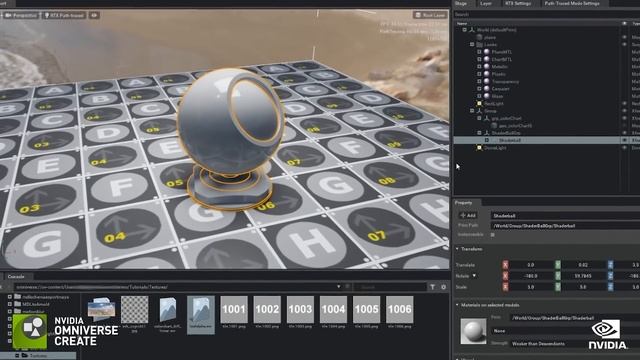The height and width of the screenshot is (360, 640).
Task: Select the Property tab
Action: pos(464,202)
